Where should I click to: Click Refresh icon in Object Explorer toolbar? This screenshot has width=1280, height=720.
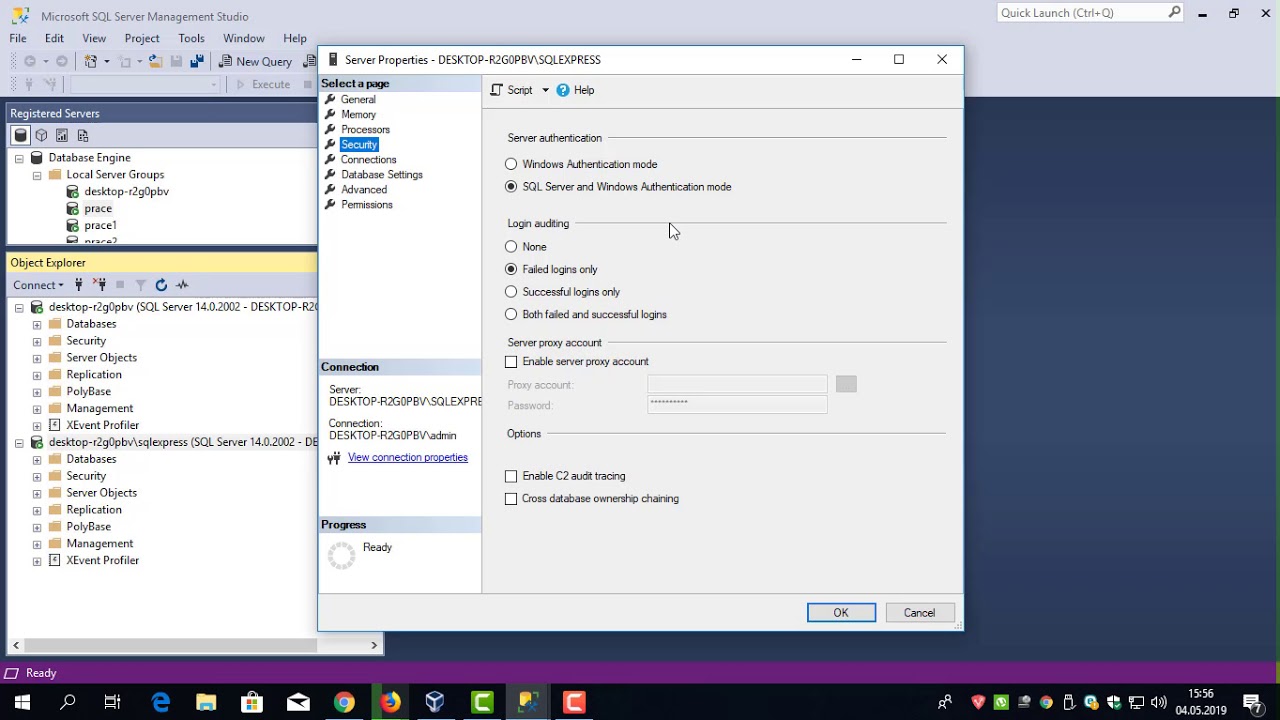[x=161, y=285]
